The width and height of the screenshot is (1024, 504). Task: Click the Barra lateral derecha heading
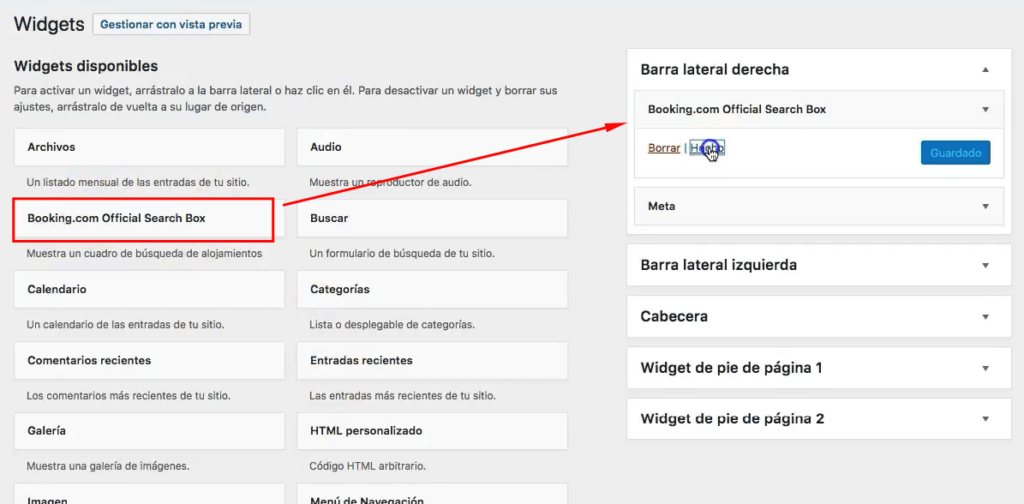(x=714, y=69)
